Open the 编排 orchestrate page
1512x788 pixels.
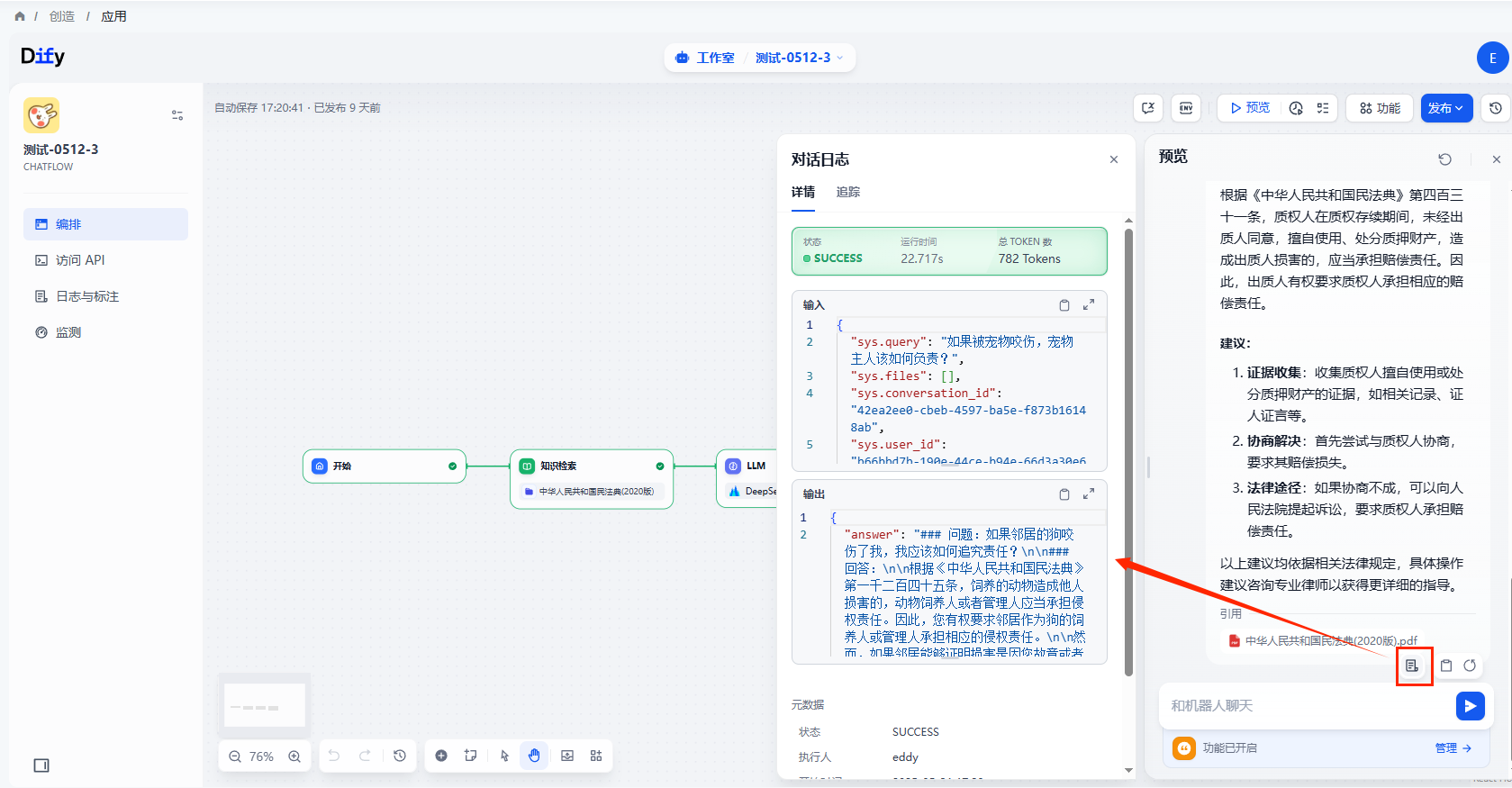tap(105, 224)
